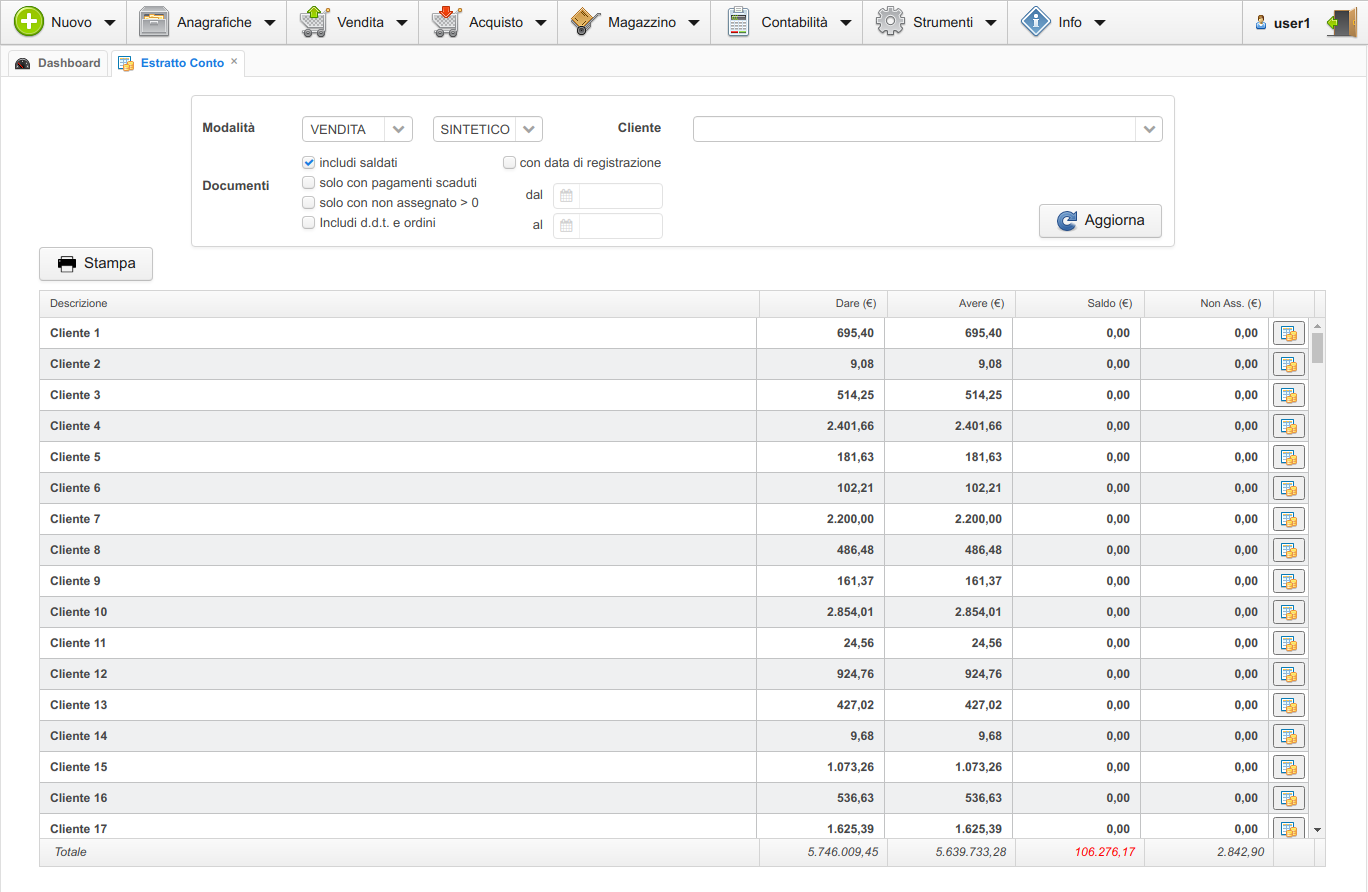The height and width of the screenshot is (892, 1368).
Task: Sort by Non Ass. (€) column header
Action: coord(1208,304)
